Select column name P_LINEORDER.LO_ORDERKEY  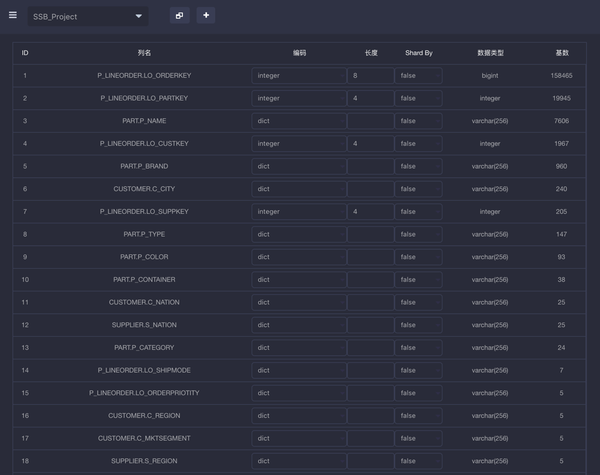click(144, 76)
